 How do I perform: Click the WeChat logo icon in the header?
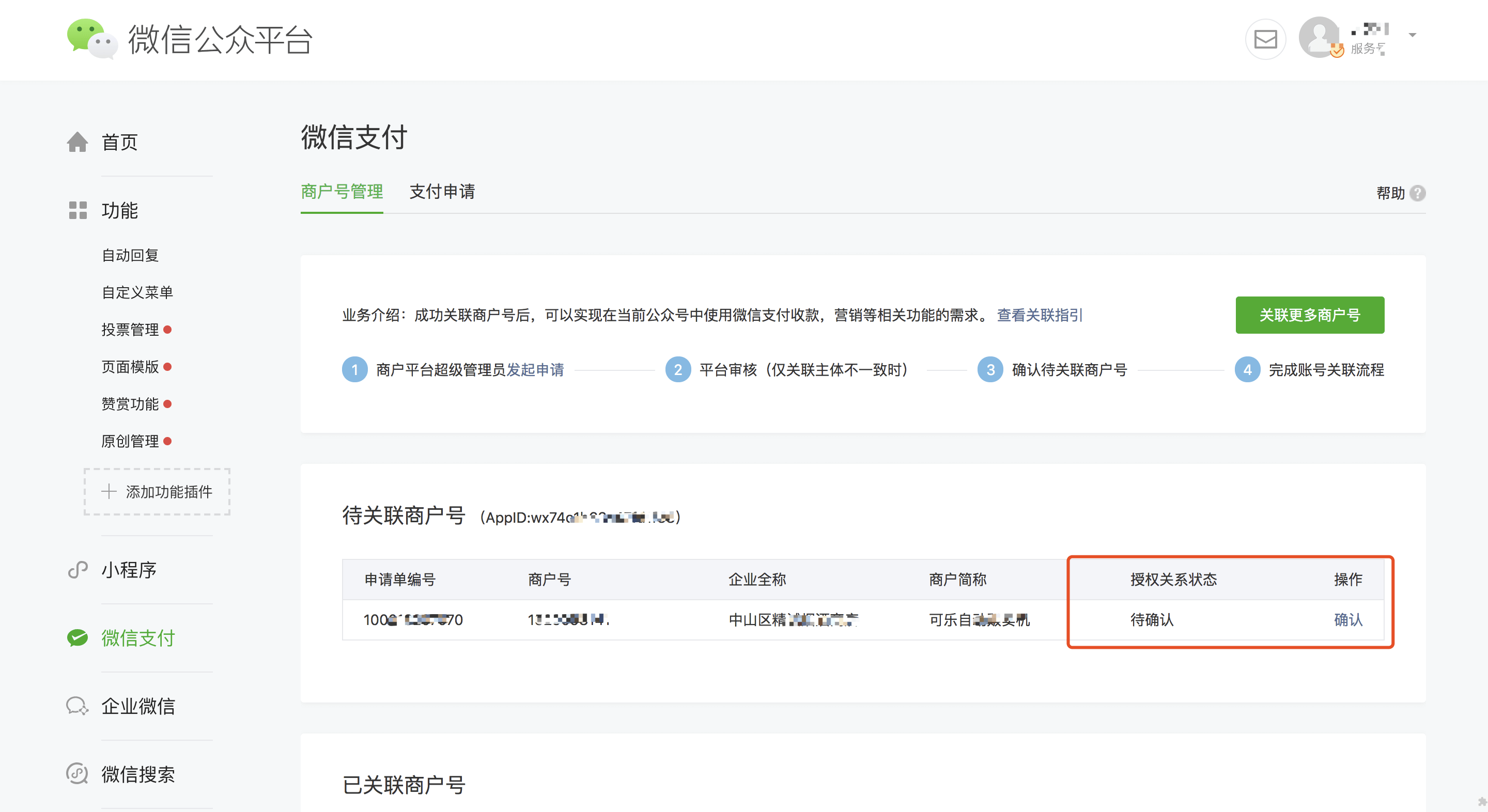coord(92,39)
